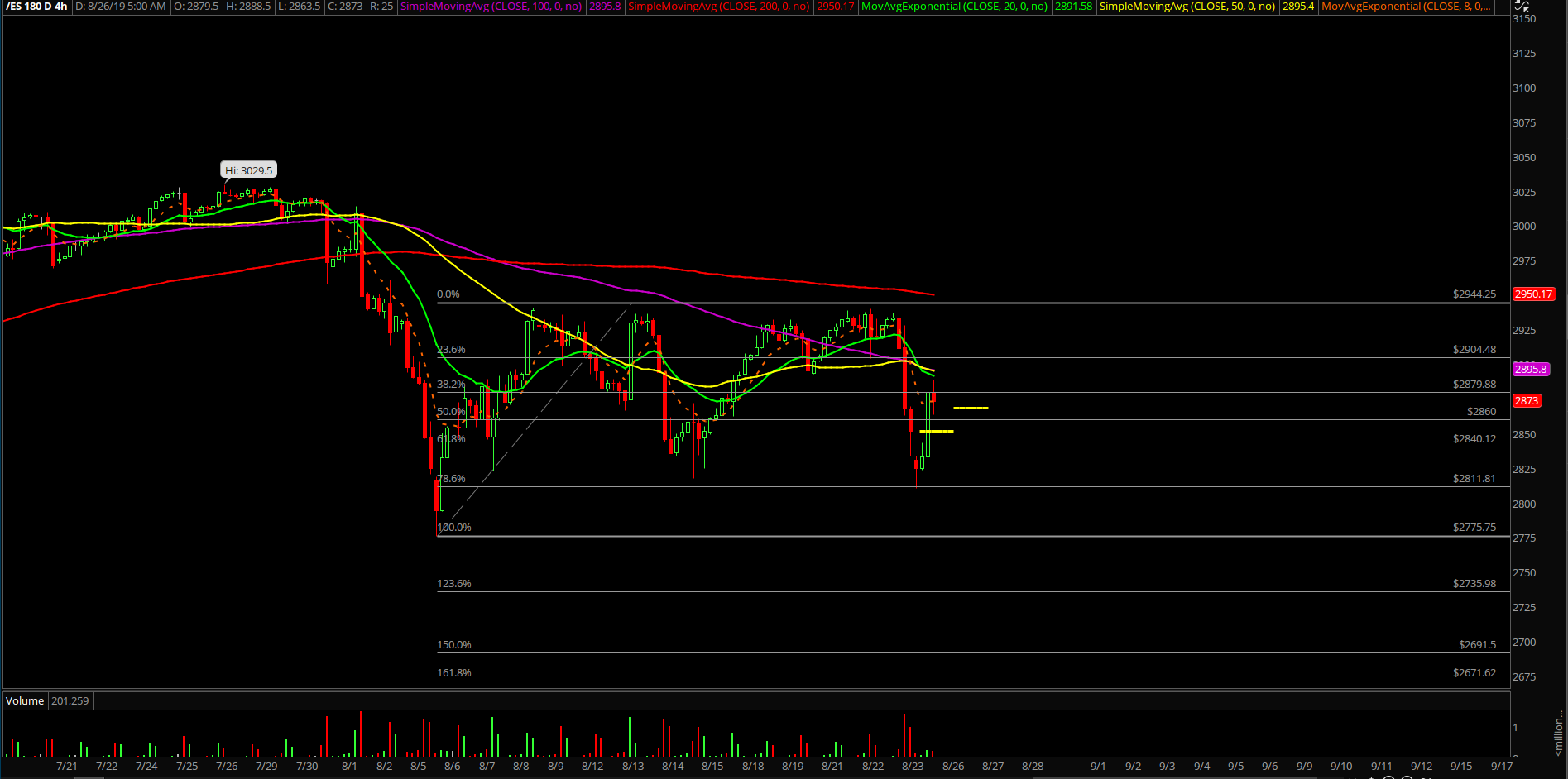Select the MovAvgExponential 20 study label

coord(954,7)
